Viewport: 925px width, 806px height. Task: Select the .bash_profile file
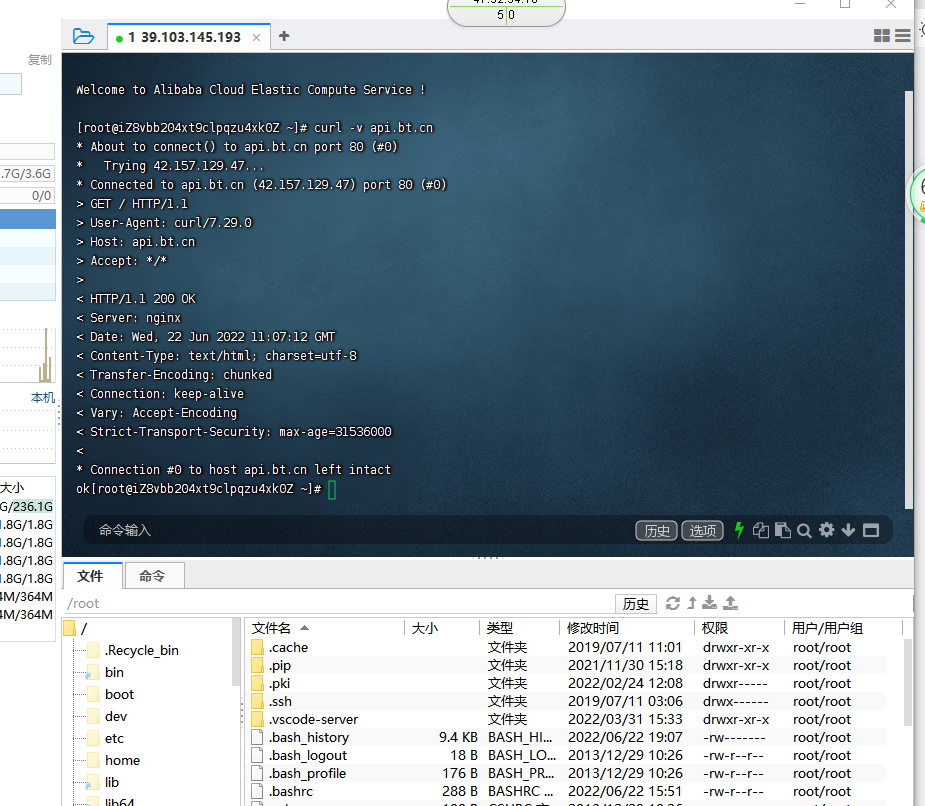coord(566,773)
